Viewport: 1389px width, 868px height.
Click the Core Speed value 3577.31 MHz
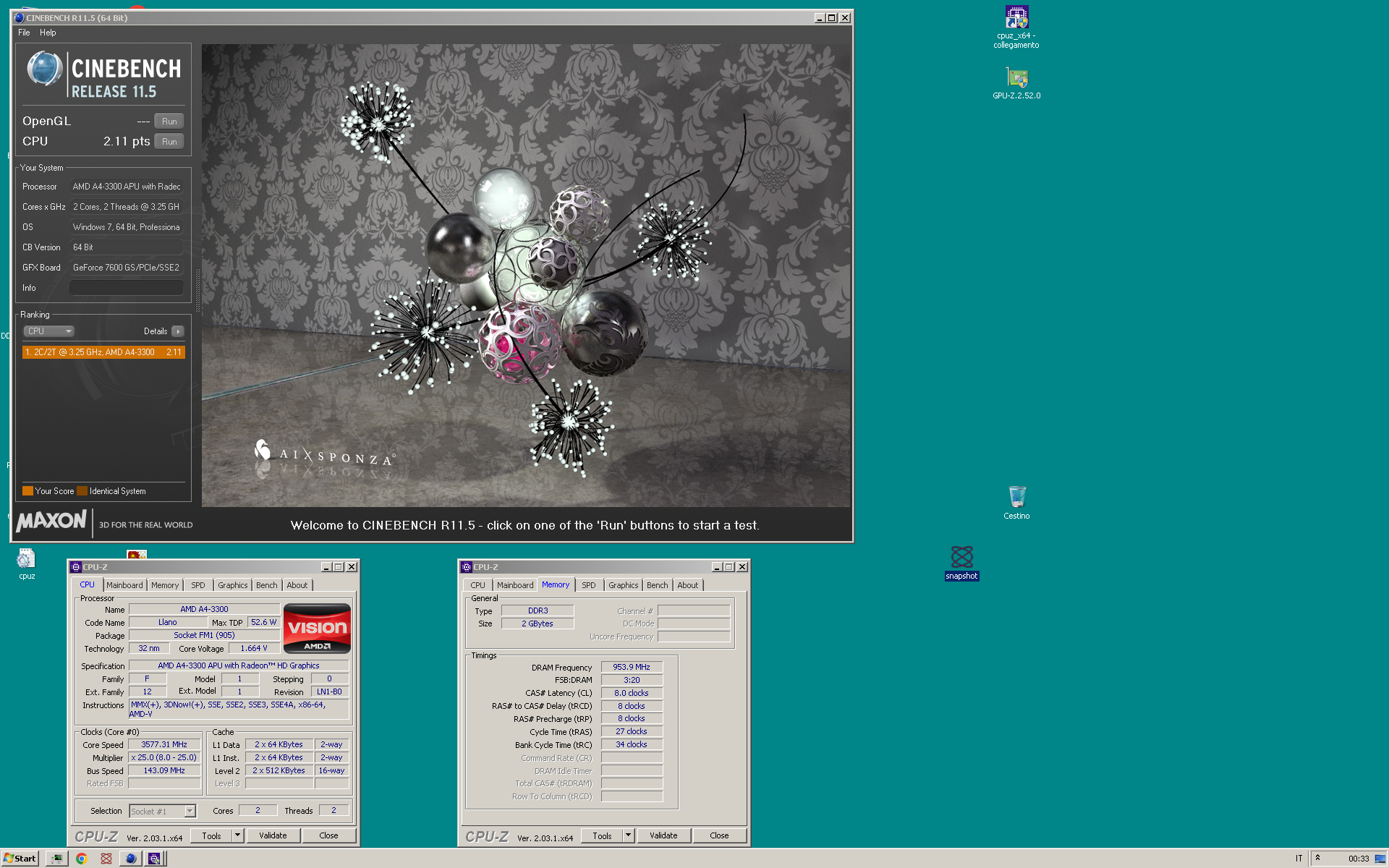pos(164,744)
